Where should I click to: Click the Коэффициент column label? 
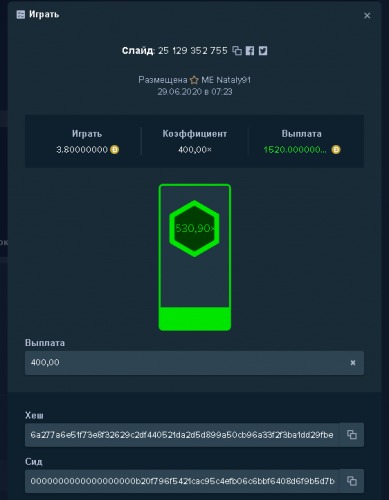click(195, 134)
